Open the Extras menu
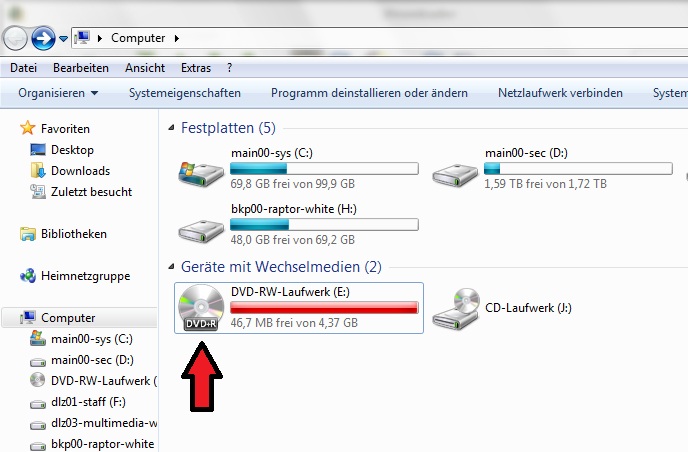This screenshot has height=452, width=688. 196,68
